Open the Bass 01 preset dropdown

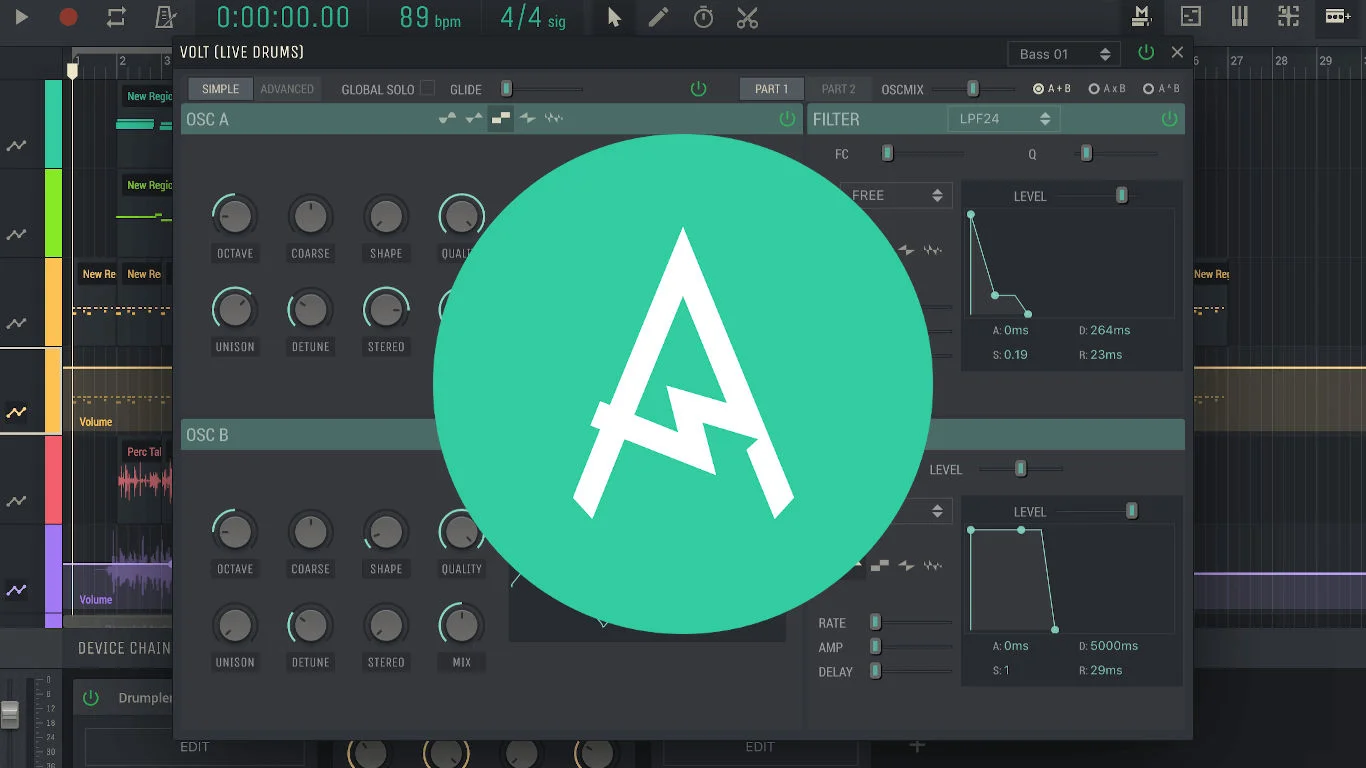point(1064,54)
